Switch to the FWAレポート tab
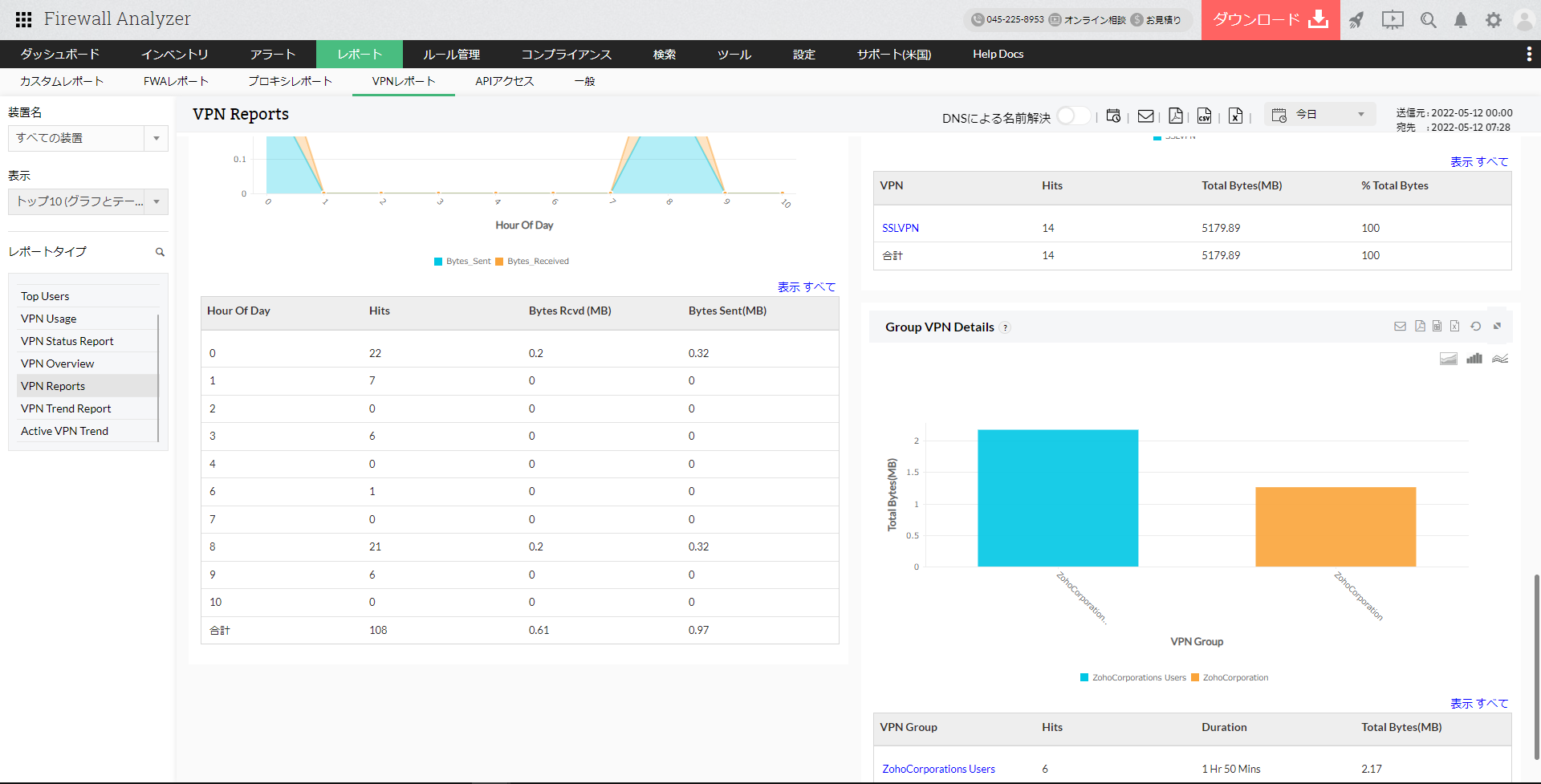Image resolution: width=1541 pixels, height=784 pixels. click(x=176, y=82)
